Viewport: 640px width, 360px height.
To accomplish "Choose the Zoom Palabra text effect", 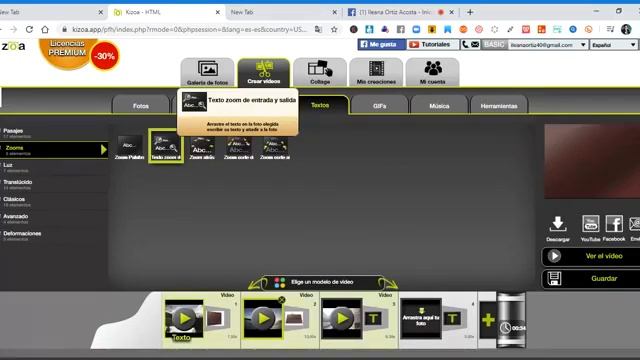I will 129,147.
